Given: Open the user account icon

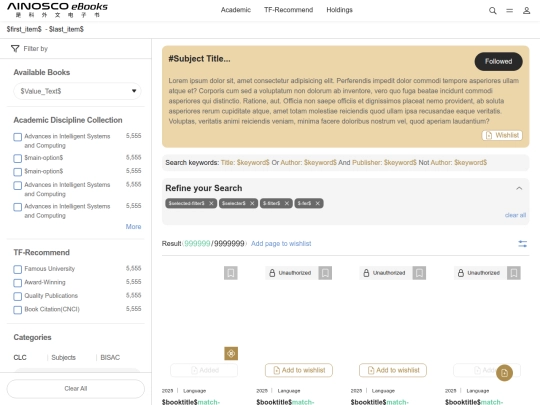Looking at the screenshot, I should tap(526, 11).
